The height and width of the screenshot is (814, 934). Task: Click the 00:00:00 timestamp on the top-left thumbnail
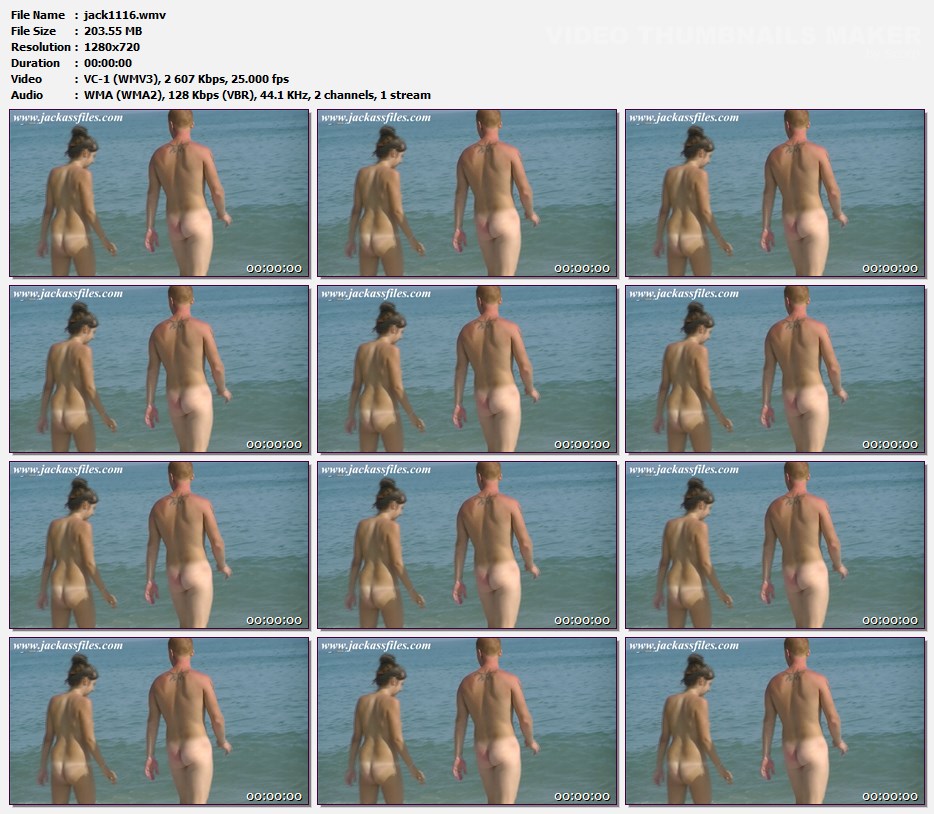[x=273, y=268]
